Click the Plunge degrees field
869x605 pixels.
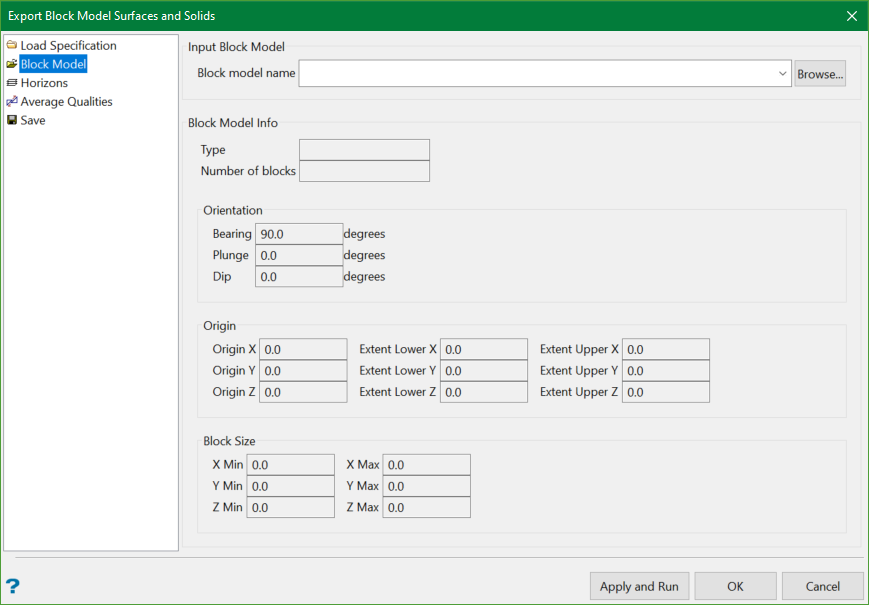(298, 255)
